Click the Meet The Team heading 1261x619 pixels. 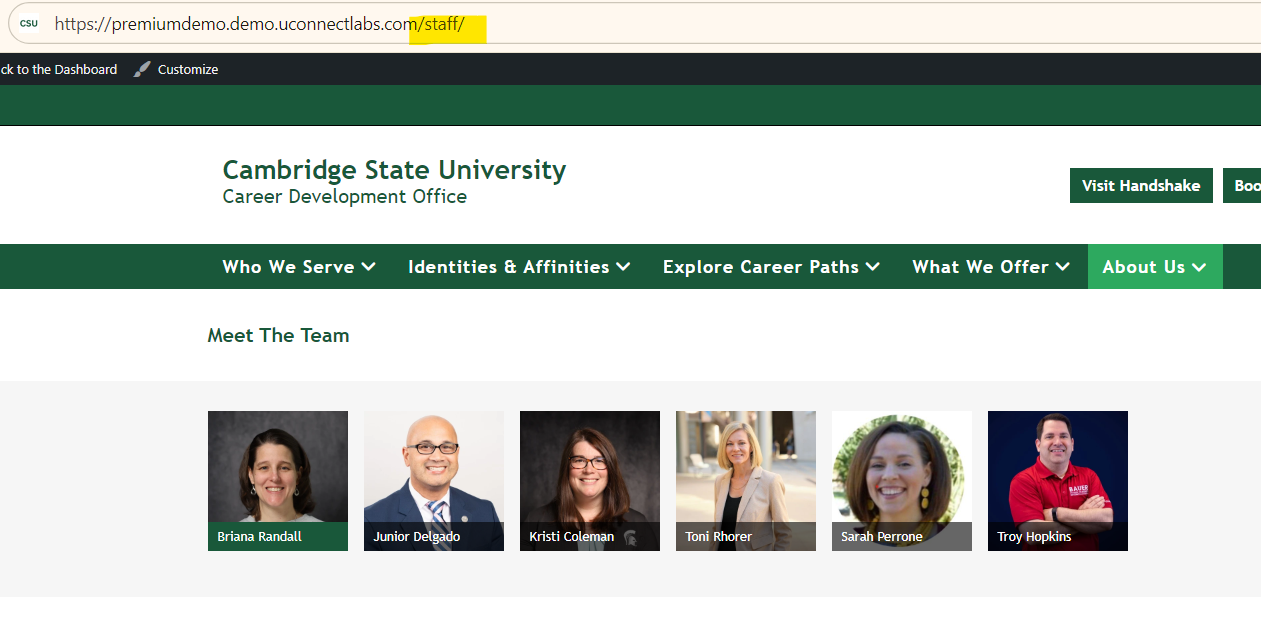[x=278, y=336]
